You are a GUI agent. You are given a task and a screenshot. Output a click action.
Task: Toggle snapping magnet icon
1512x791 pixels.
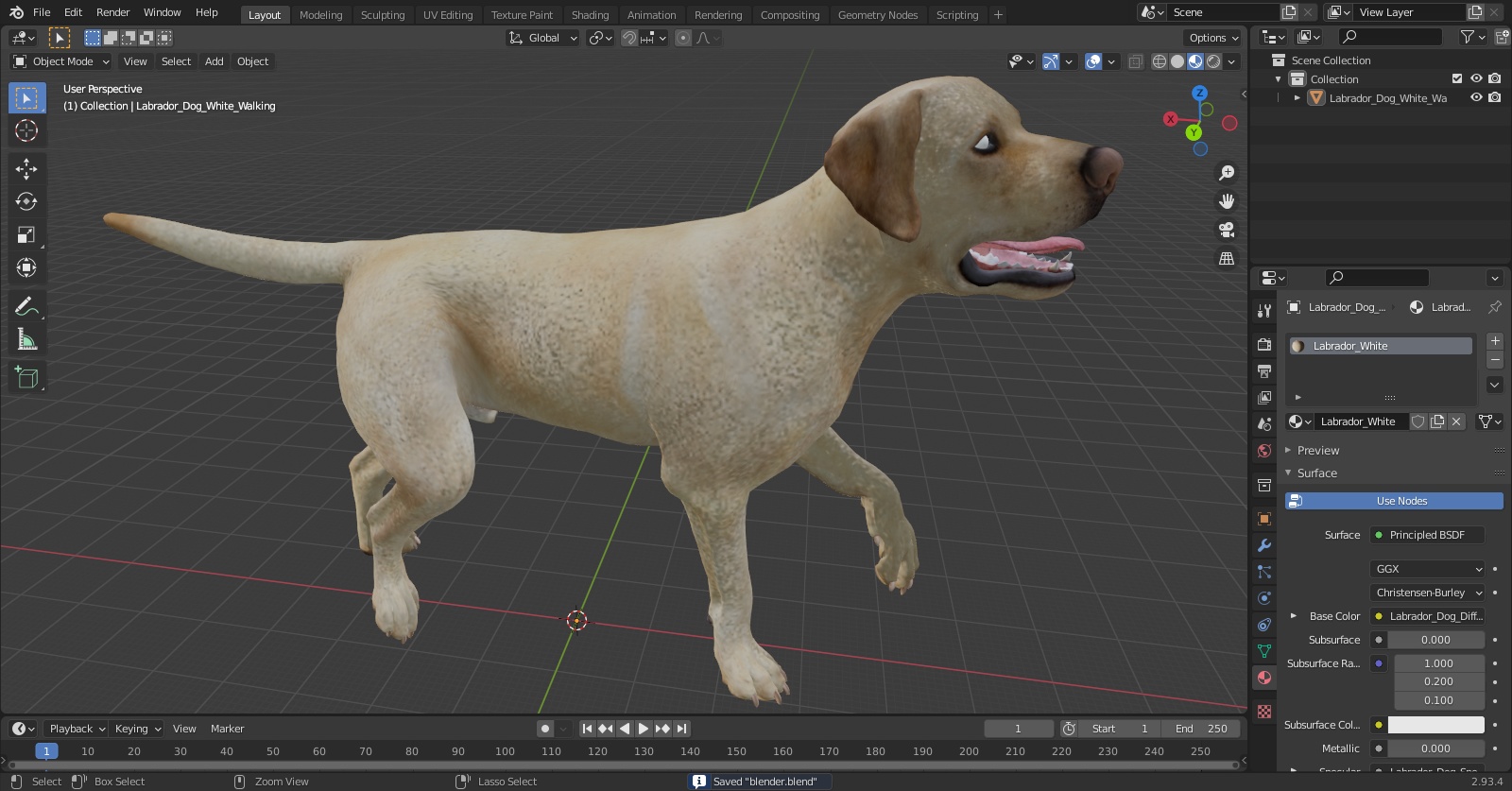(628, 38)
